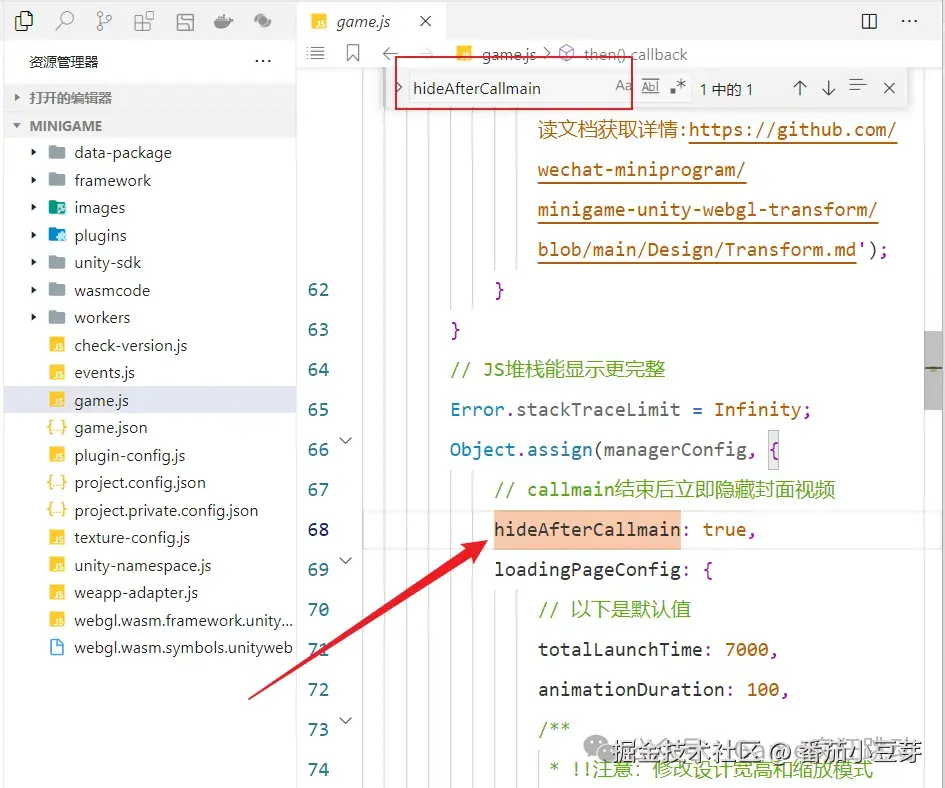Open the Docker whale icon
This screenshot has width=945, height=788.
224,22
